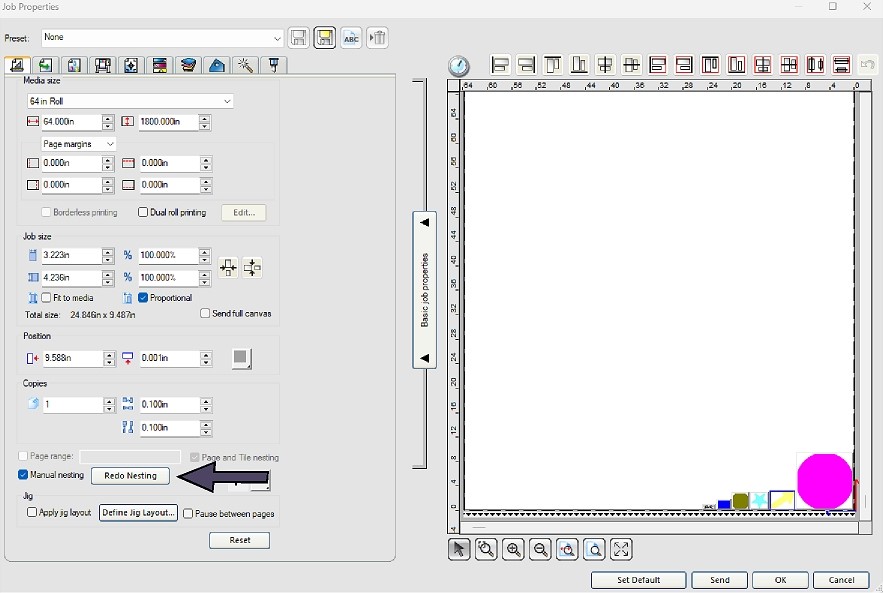Toggle Pause between pages
The image size is (883, 593).
(188, 512)
